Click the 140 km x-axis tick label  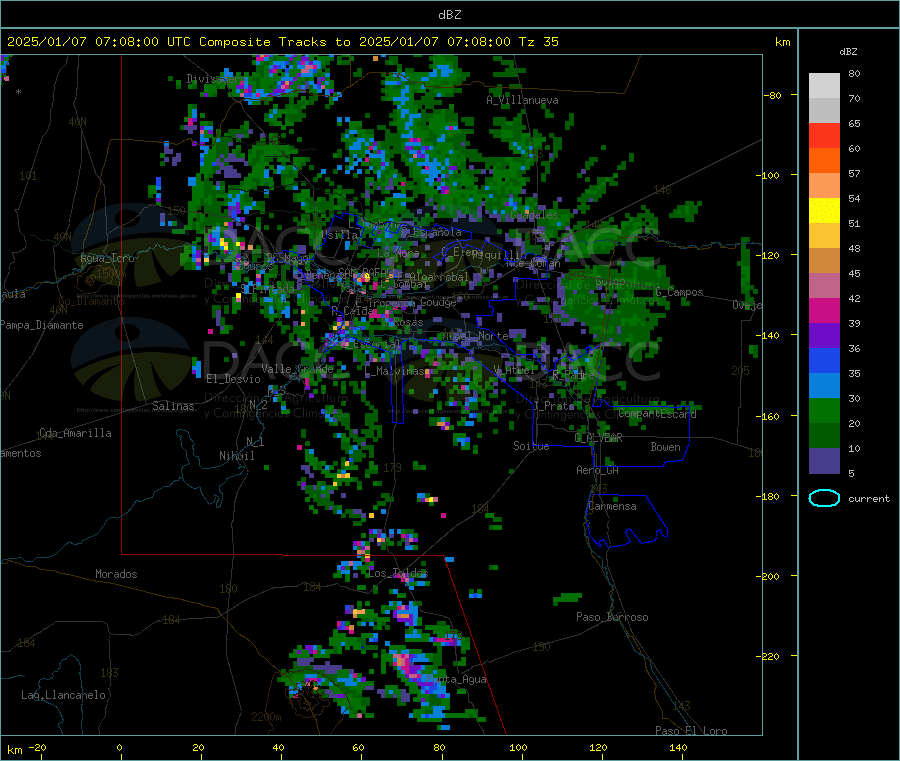pyautogui.click(x=678, y=747)
